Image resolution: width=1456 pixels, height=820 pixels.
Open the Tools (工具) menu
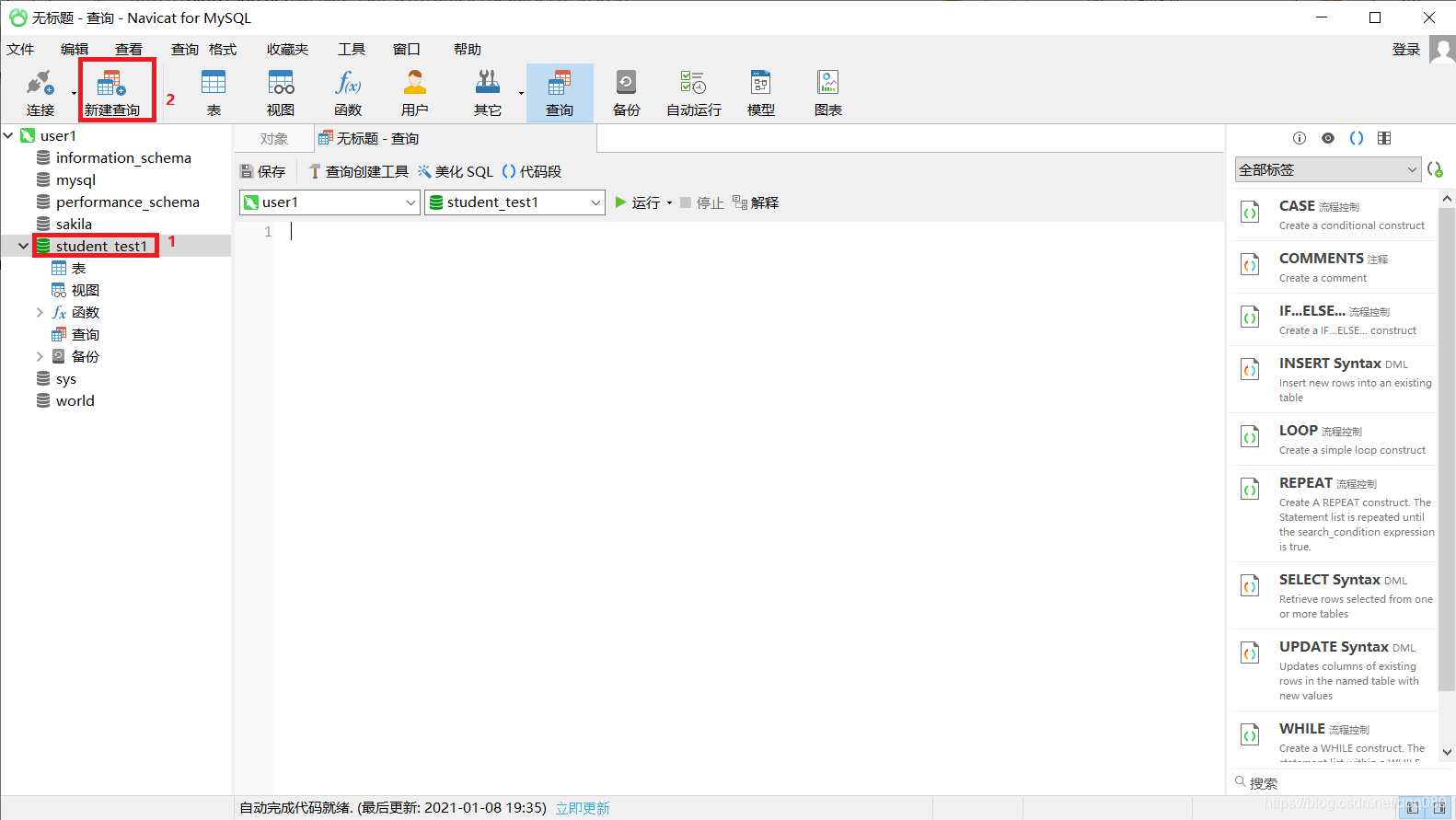pos(352,50)
